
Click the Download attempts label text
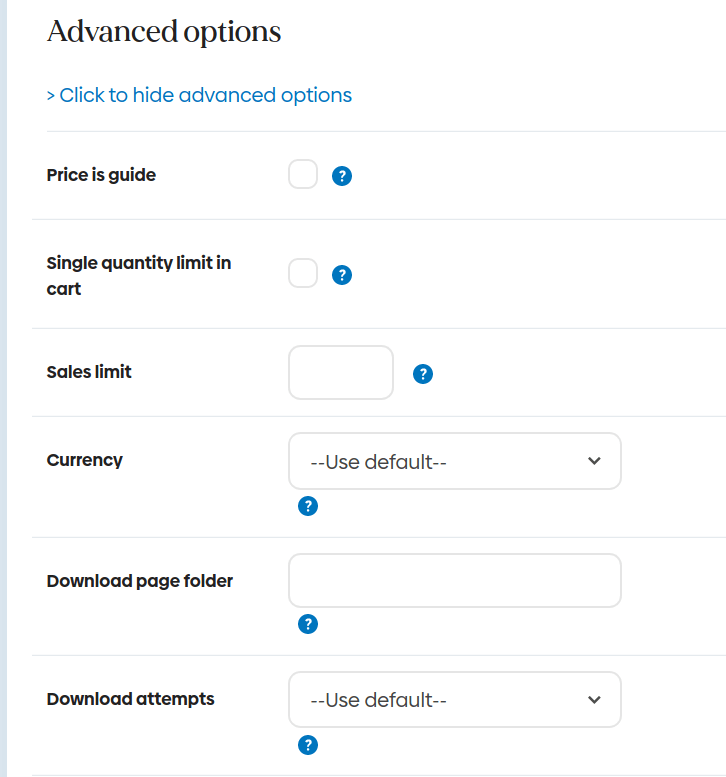click(130, 699)
